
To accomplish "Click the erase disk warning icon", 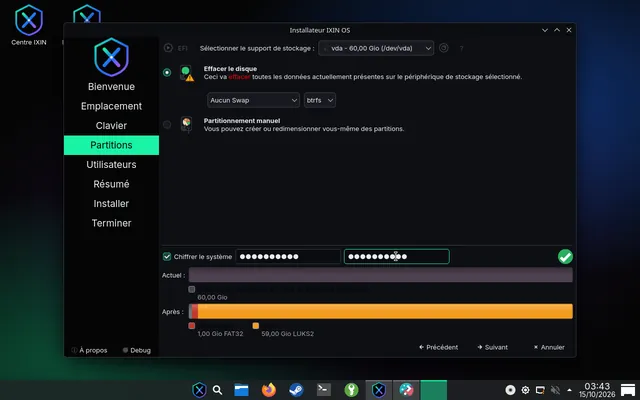I will click(x=187, y=73).
